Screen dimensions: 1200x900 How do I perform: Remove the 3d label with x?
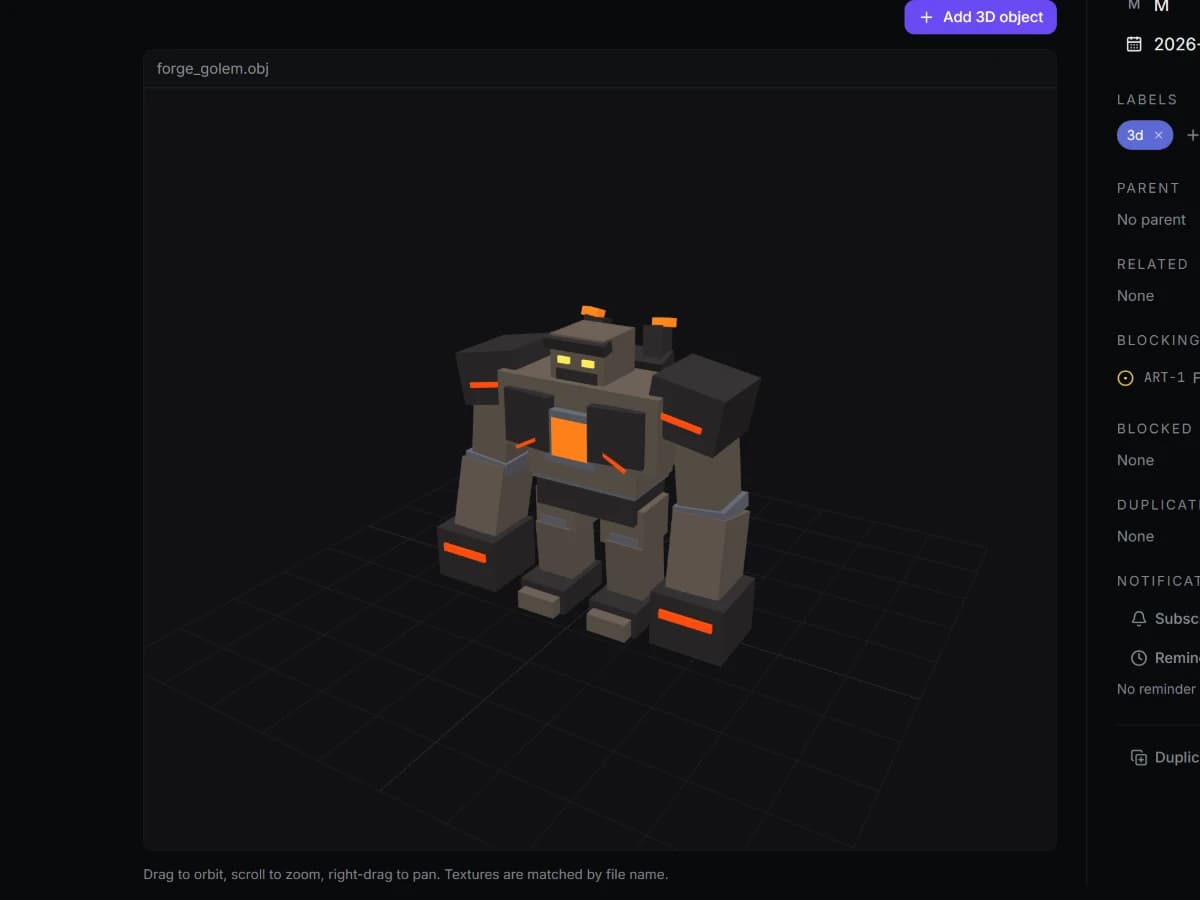coord(1159,135)
